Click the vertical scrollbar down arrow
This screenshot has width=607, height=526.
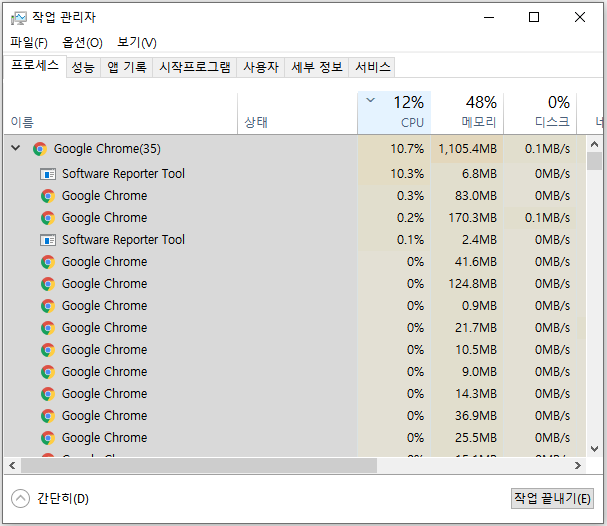click(x=595, y=449)
